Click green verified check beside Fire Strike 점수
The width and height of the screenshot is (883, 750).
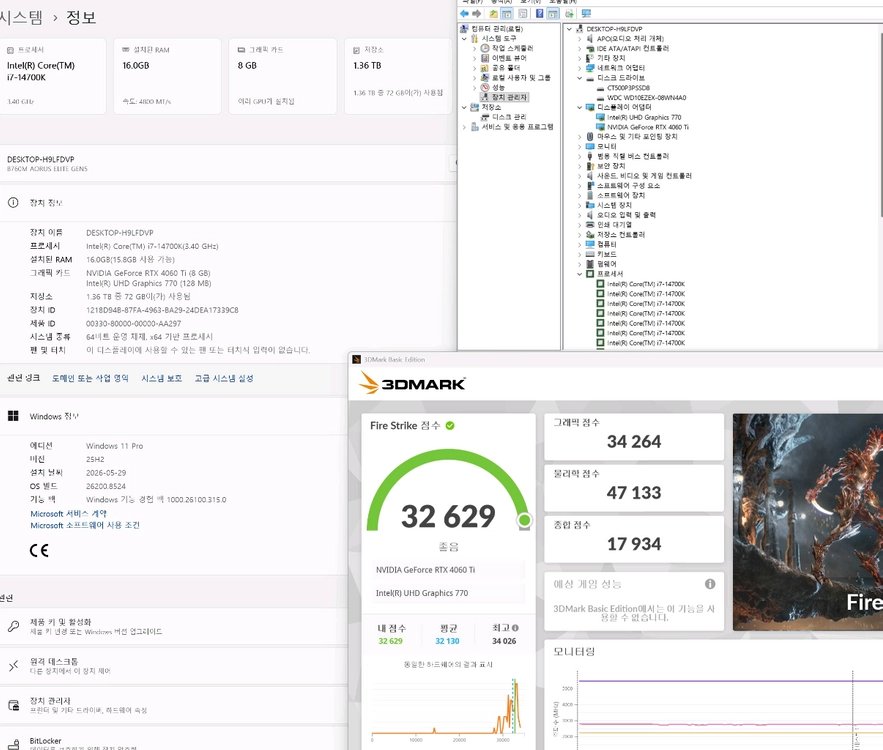(x=450, y=426)
